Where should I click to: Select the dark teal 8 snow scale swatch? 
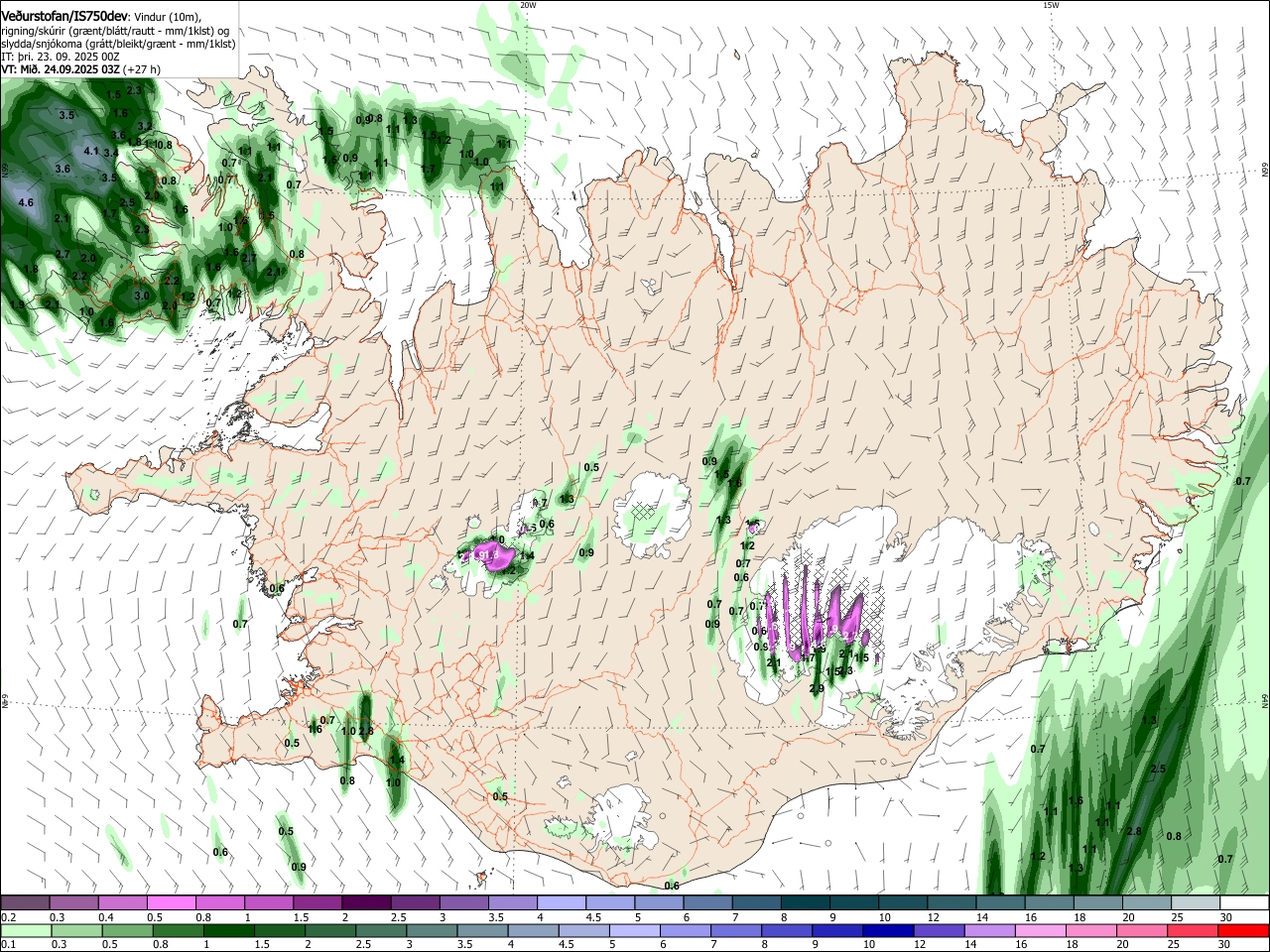click(805, 903)
